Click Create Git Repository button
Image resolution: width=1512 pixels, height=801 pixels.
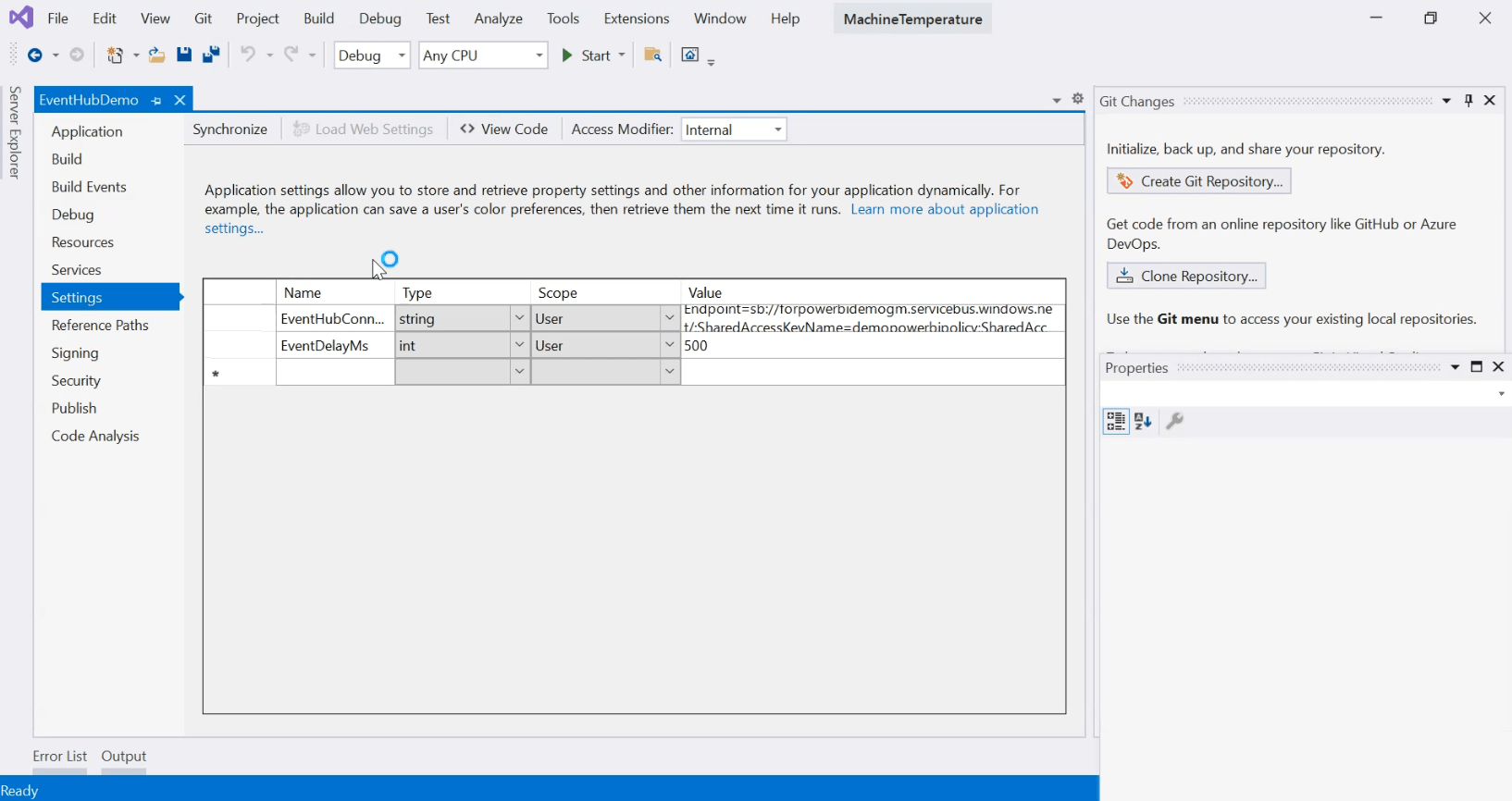pyautogui.click(x=1199, y=181)
